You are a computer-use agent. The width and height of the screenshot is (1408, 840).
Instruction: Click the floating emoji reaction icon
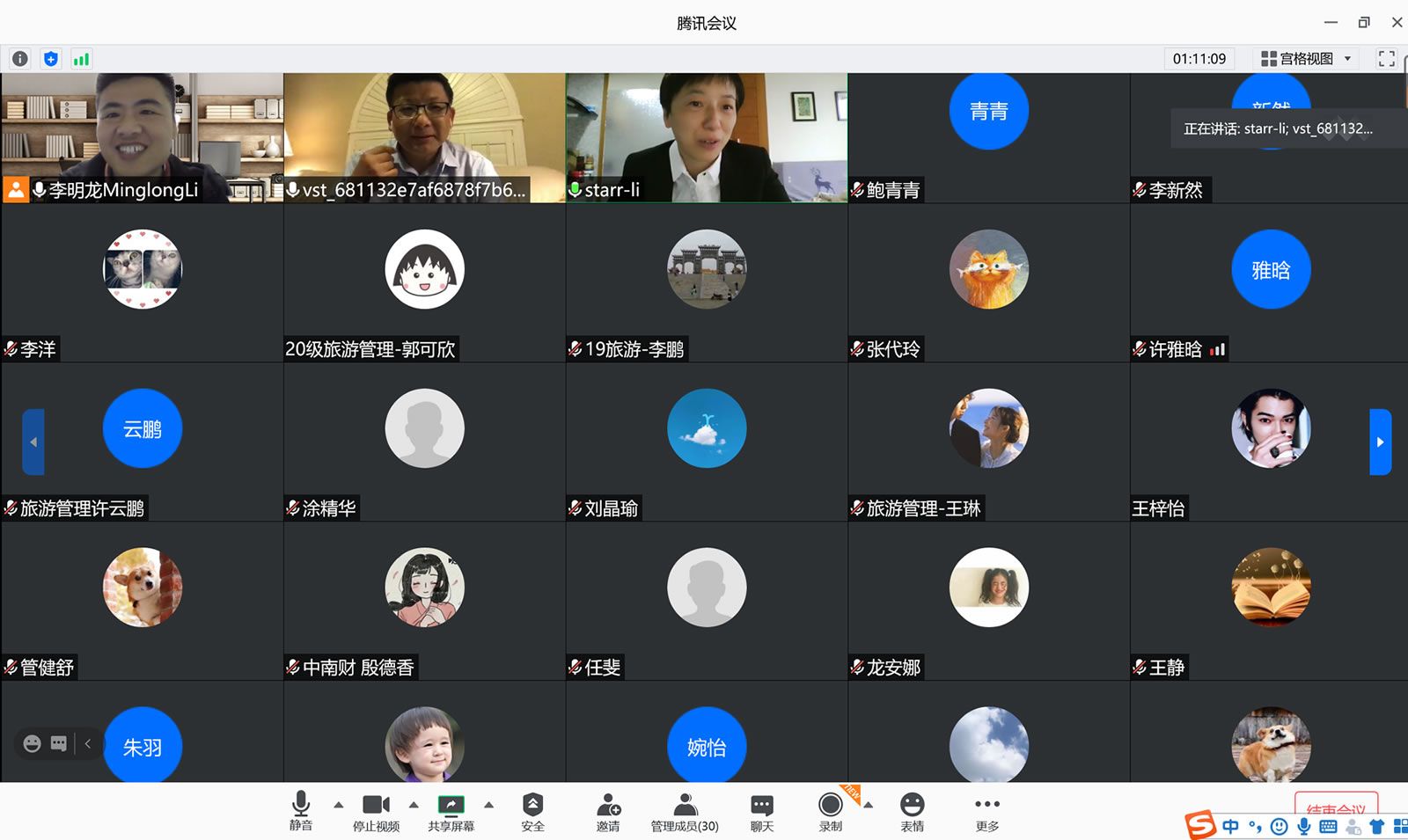coord(32,743)
